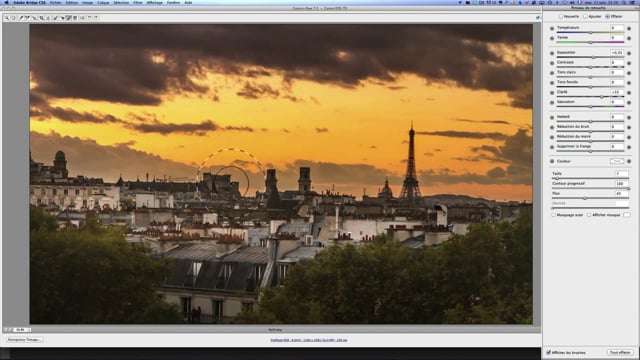Open the Affichage menu
This screenshot has width=640, height=360.
tap(154, 2)
